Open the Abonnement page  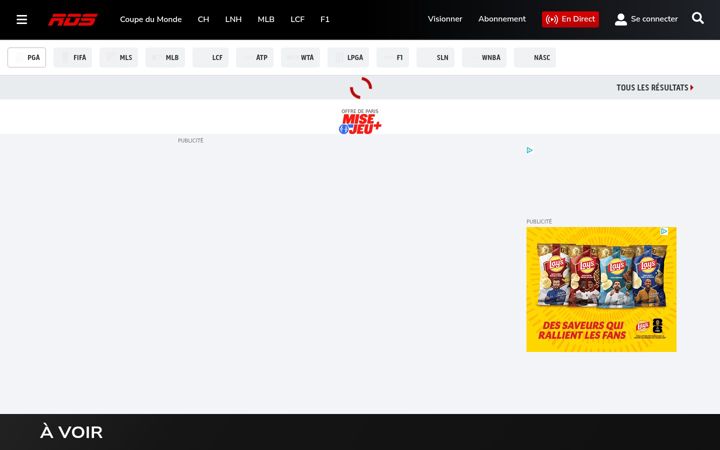[x=502, y=19]
